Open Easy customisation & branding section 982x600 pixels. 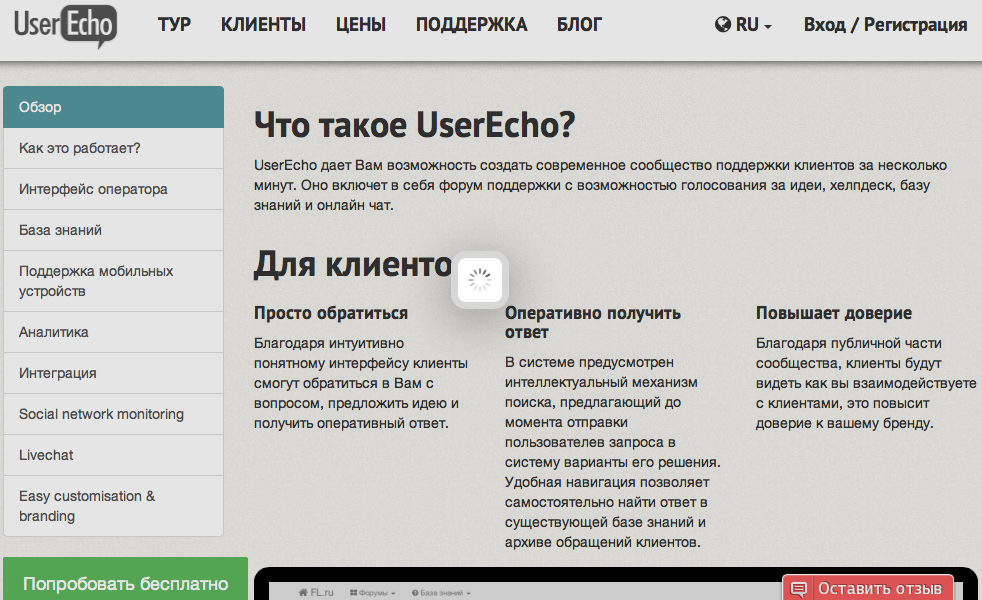(x=113, y=506)
